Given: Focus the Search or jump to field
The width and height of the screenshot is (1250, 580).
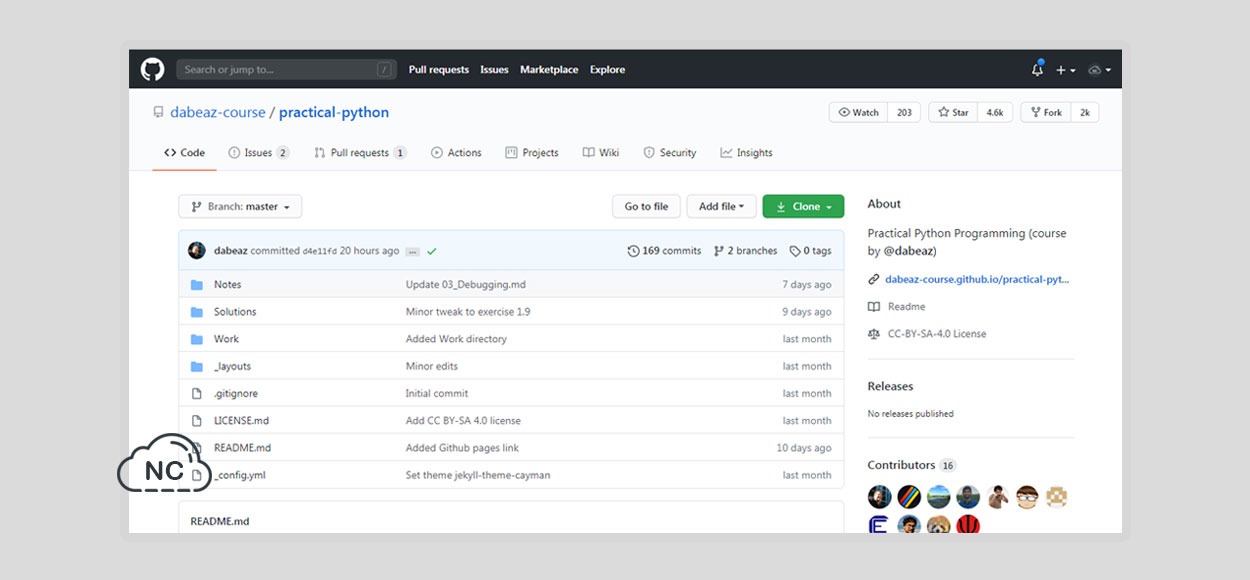Looking at the screenshot, I should point(286,69).
